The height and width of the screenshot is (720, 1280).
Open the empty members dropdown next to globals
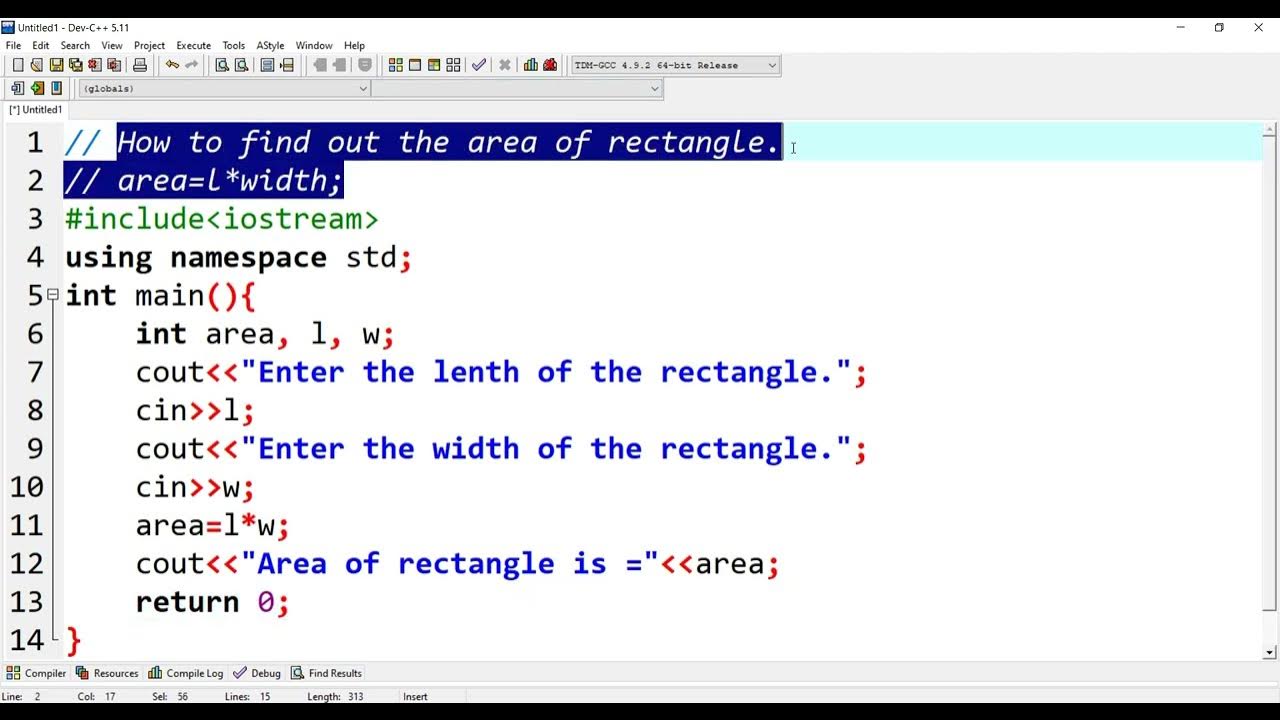[x=517, y=88]
